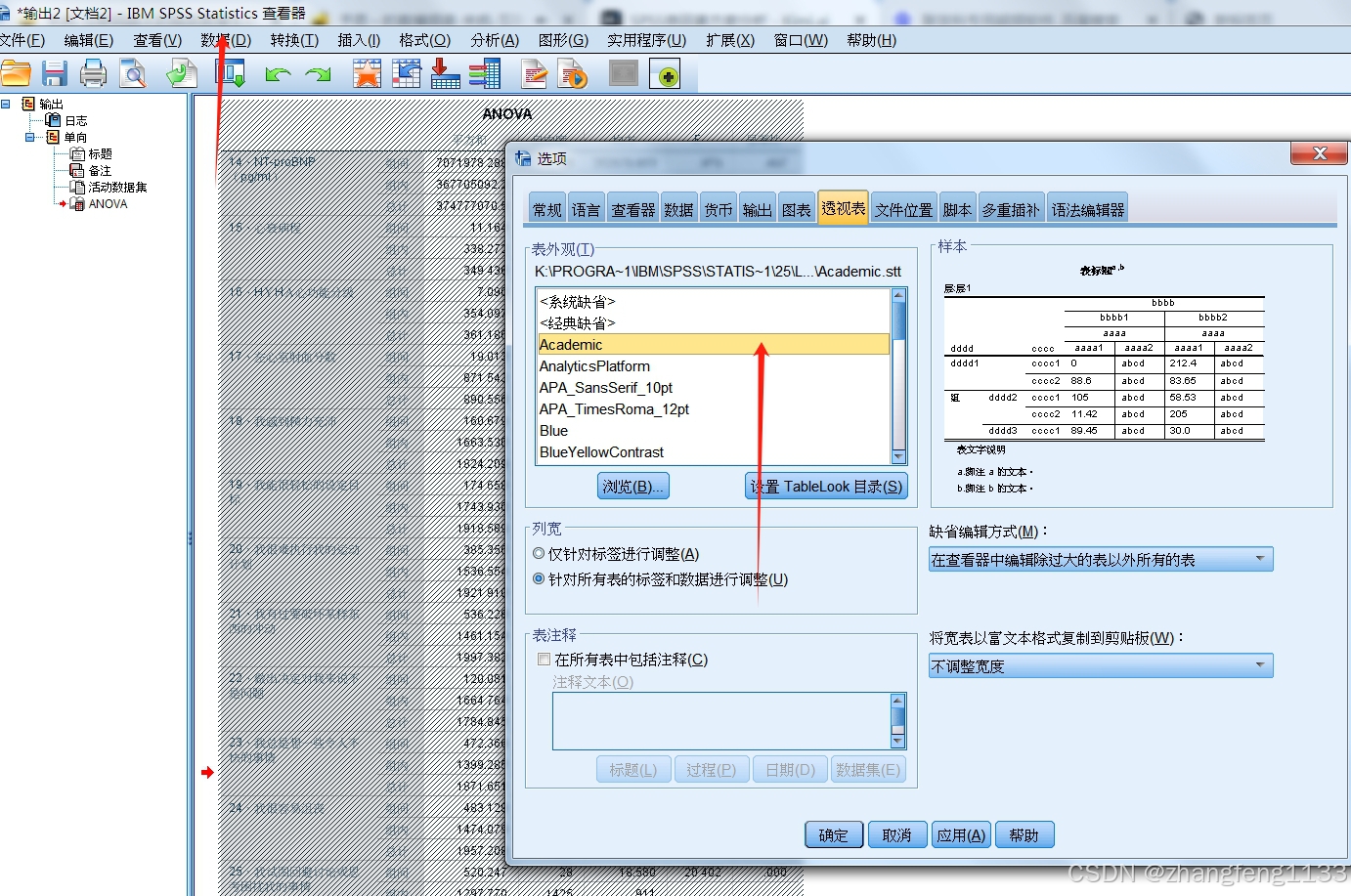Open the 分析(A) menu
The width and height of the screenshot is (1351, 896).
point(495,40)
